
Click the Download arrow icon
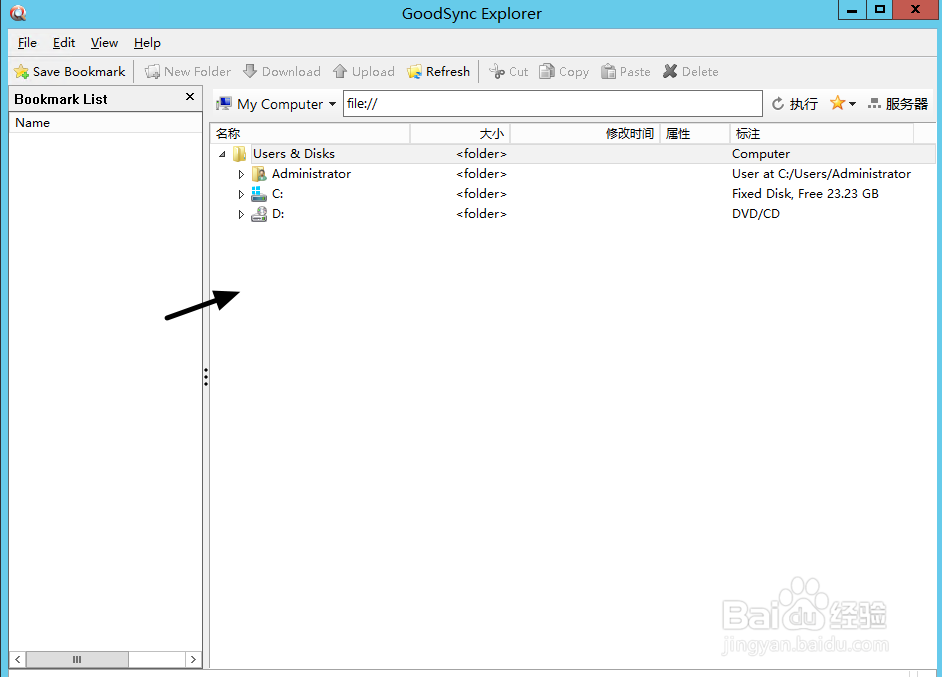(250, 71)
